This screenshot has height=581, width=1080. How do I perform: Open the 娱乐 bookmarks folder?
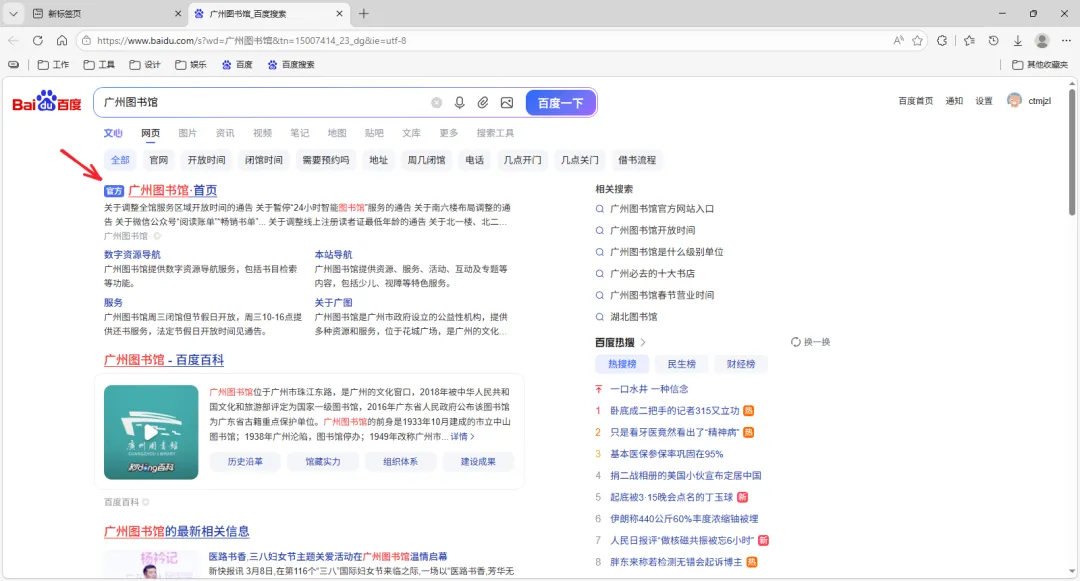pyautogui.click(x=191, y=65)
